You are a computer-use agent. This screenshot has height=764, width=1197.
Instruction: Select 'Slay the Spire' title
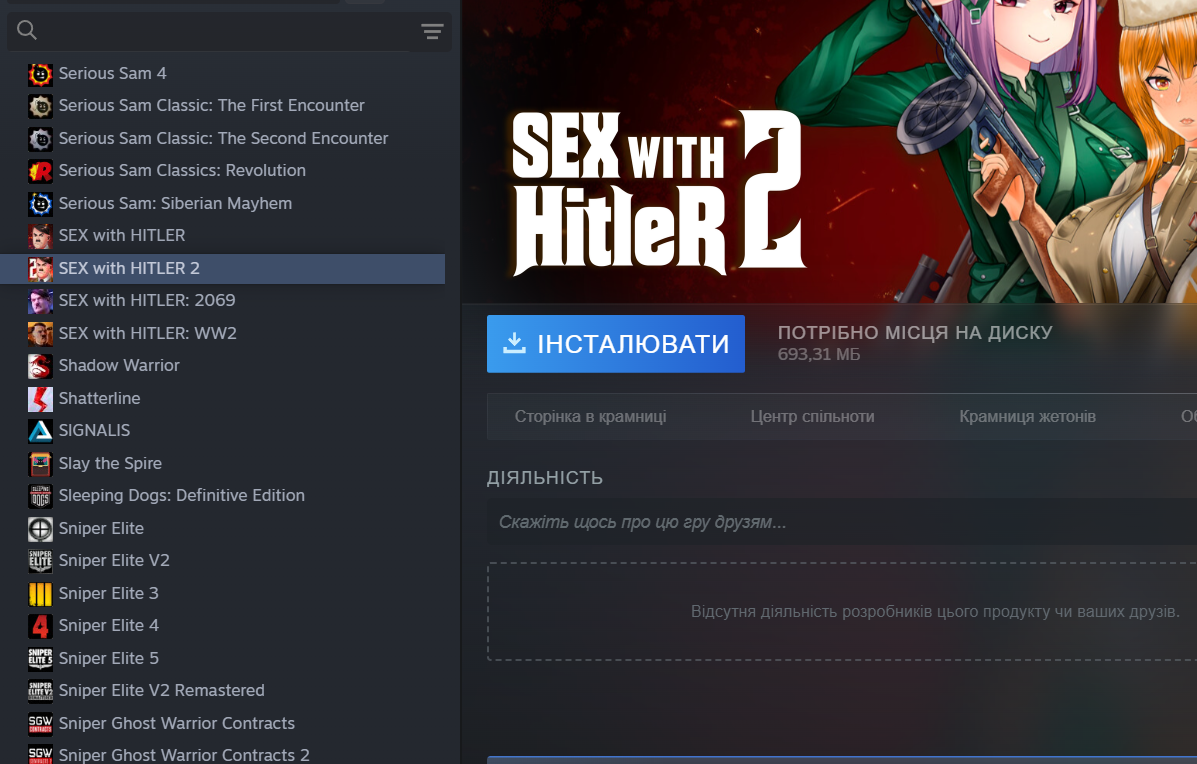(x=110, y=463)
